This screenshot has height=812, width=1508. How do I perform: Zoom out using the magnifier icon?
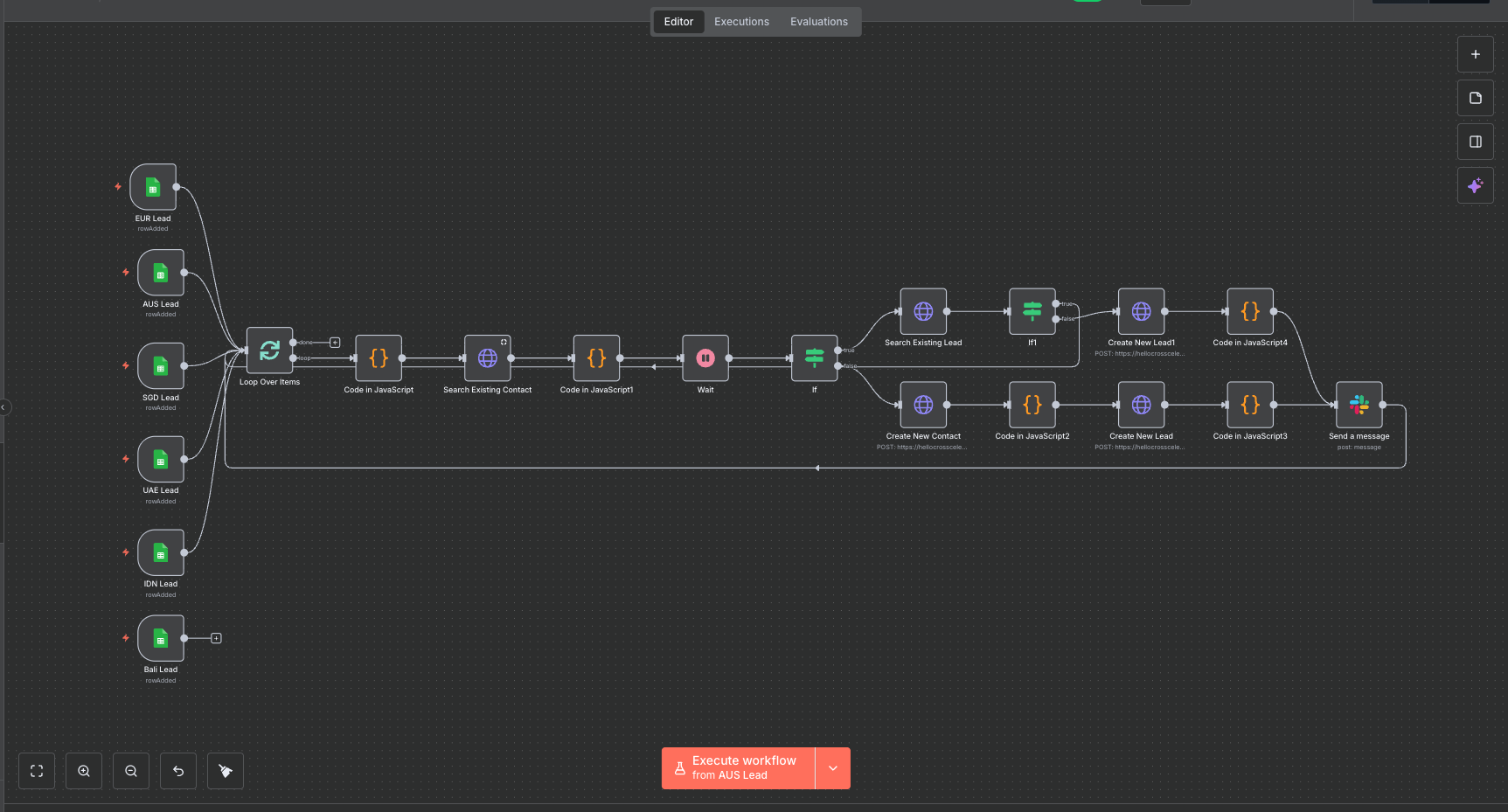pos(130,770)
